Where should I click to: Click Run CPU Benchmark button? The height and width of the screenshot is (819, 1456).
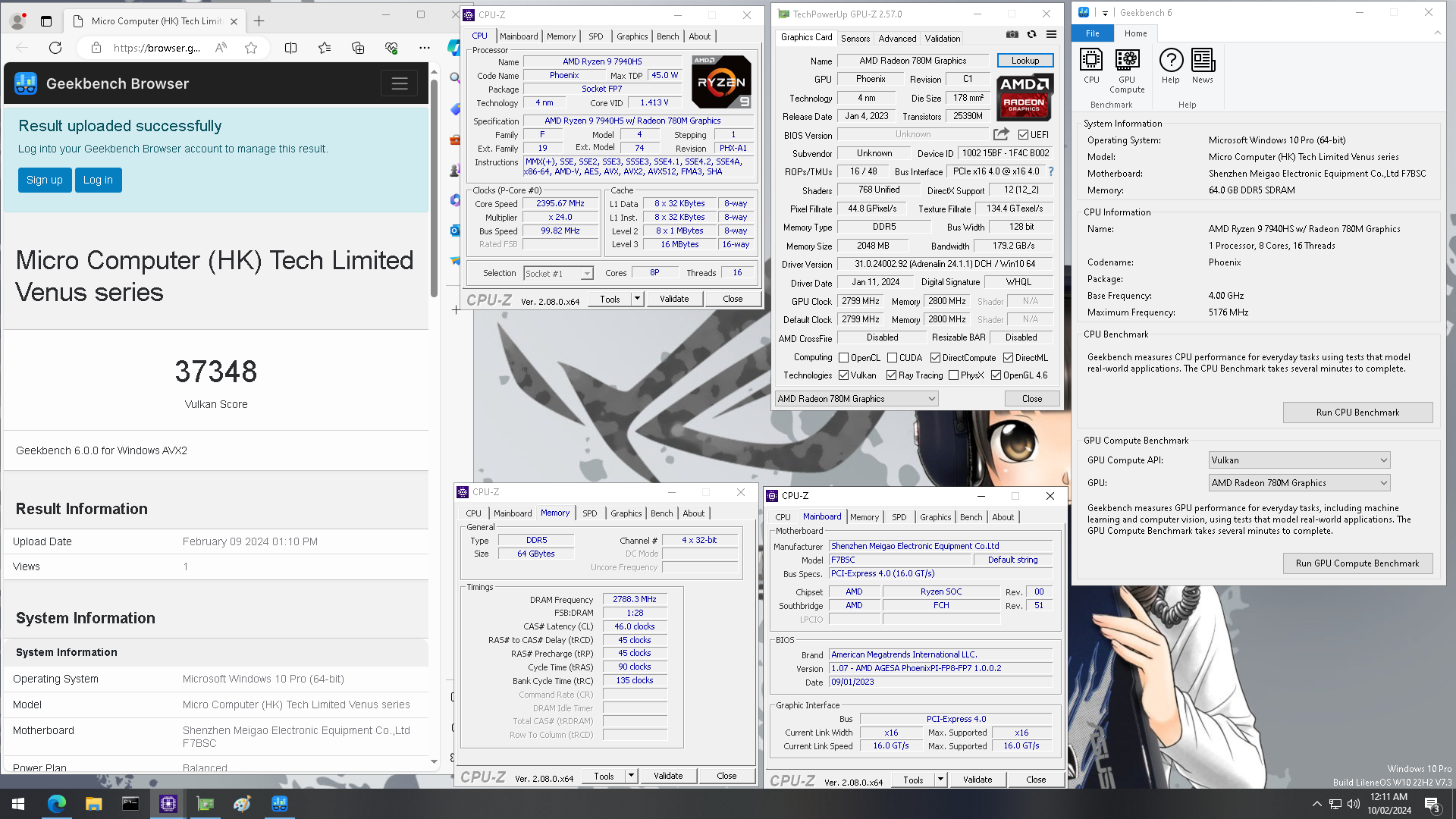[x=1357, y=413]
